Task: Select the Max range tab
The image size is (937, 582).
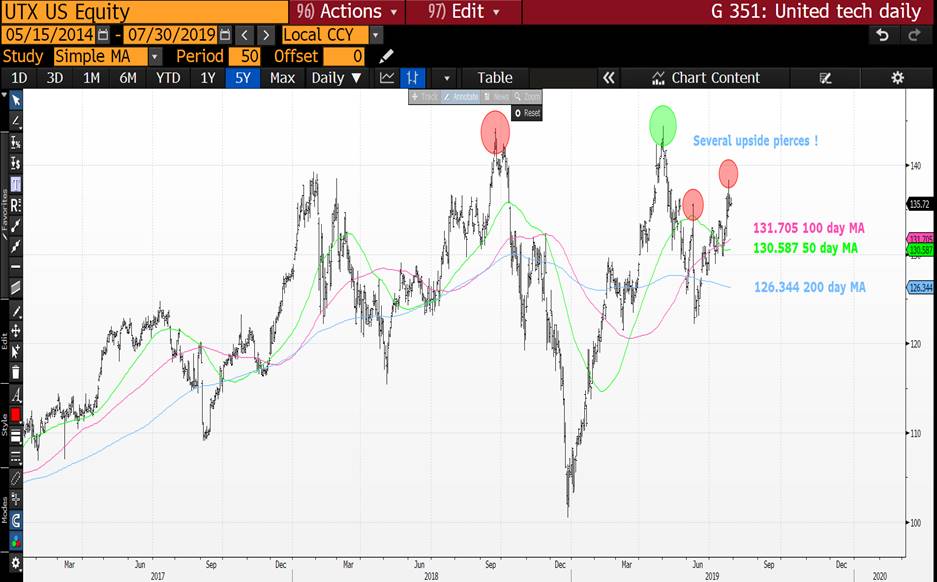Action: click(282, 78)
